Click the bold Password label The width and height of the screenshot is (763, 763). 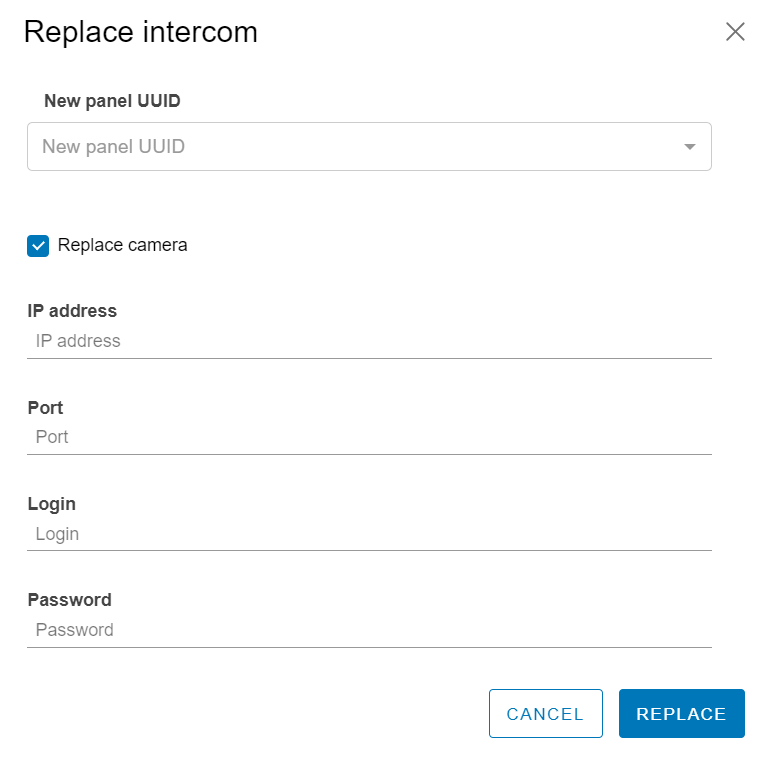click(70, 600)
